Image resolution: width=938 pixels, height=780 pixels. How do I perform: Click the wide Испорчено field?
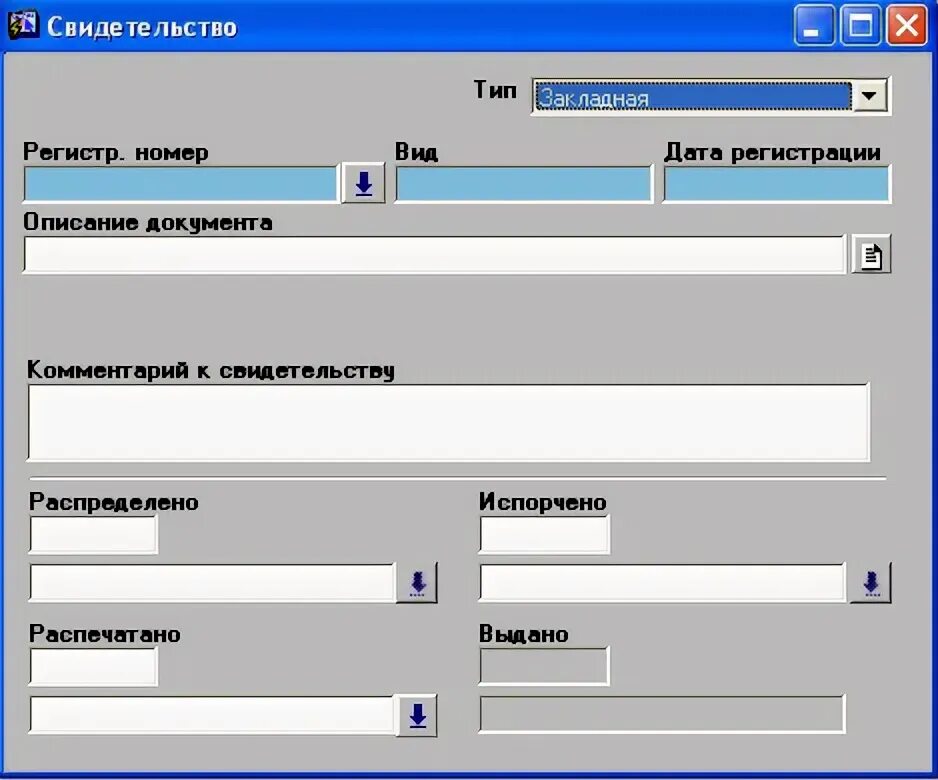662,582
